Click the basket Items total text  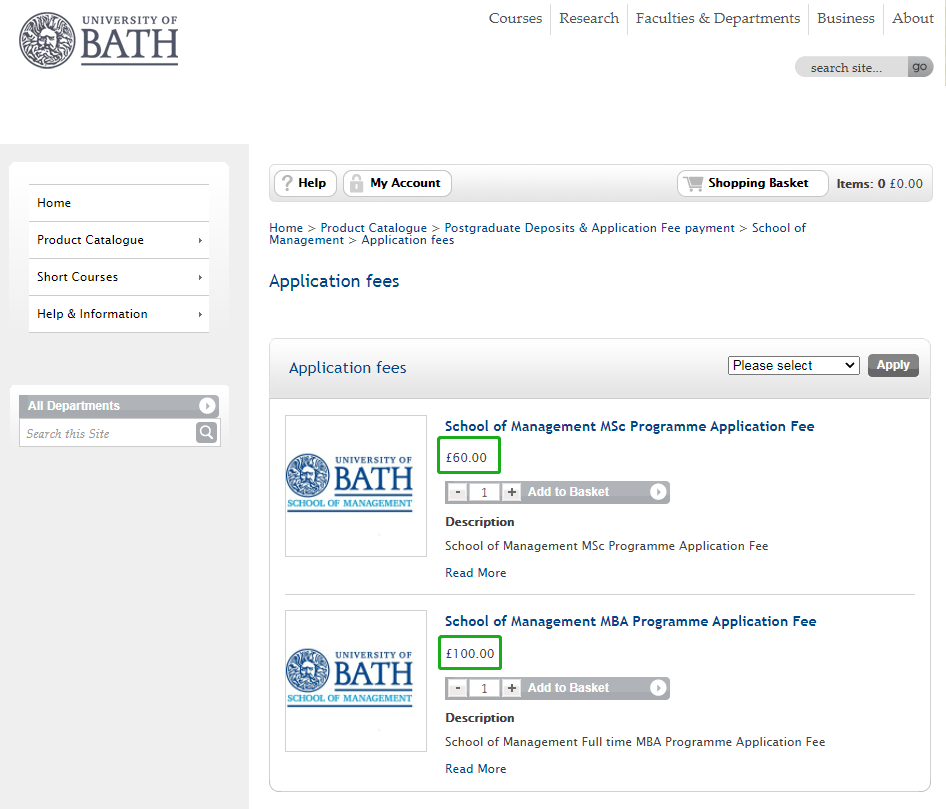coord(879,183)
